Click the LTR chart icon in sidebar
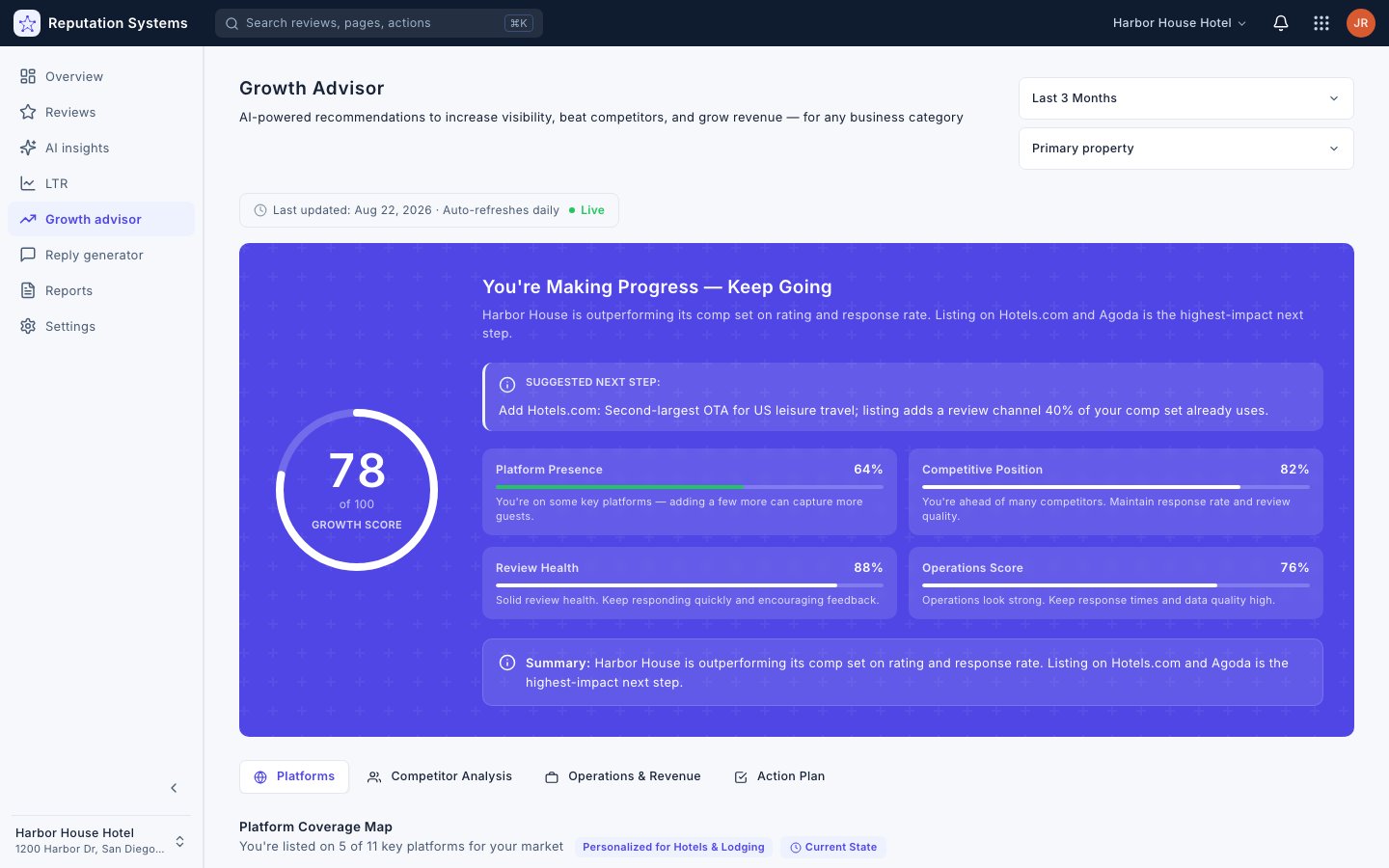 click(28, 183)
